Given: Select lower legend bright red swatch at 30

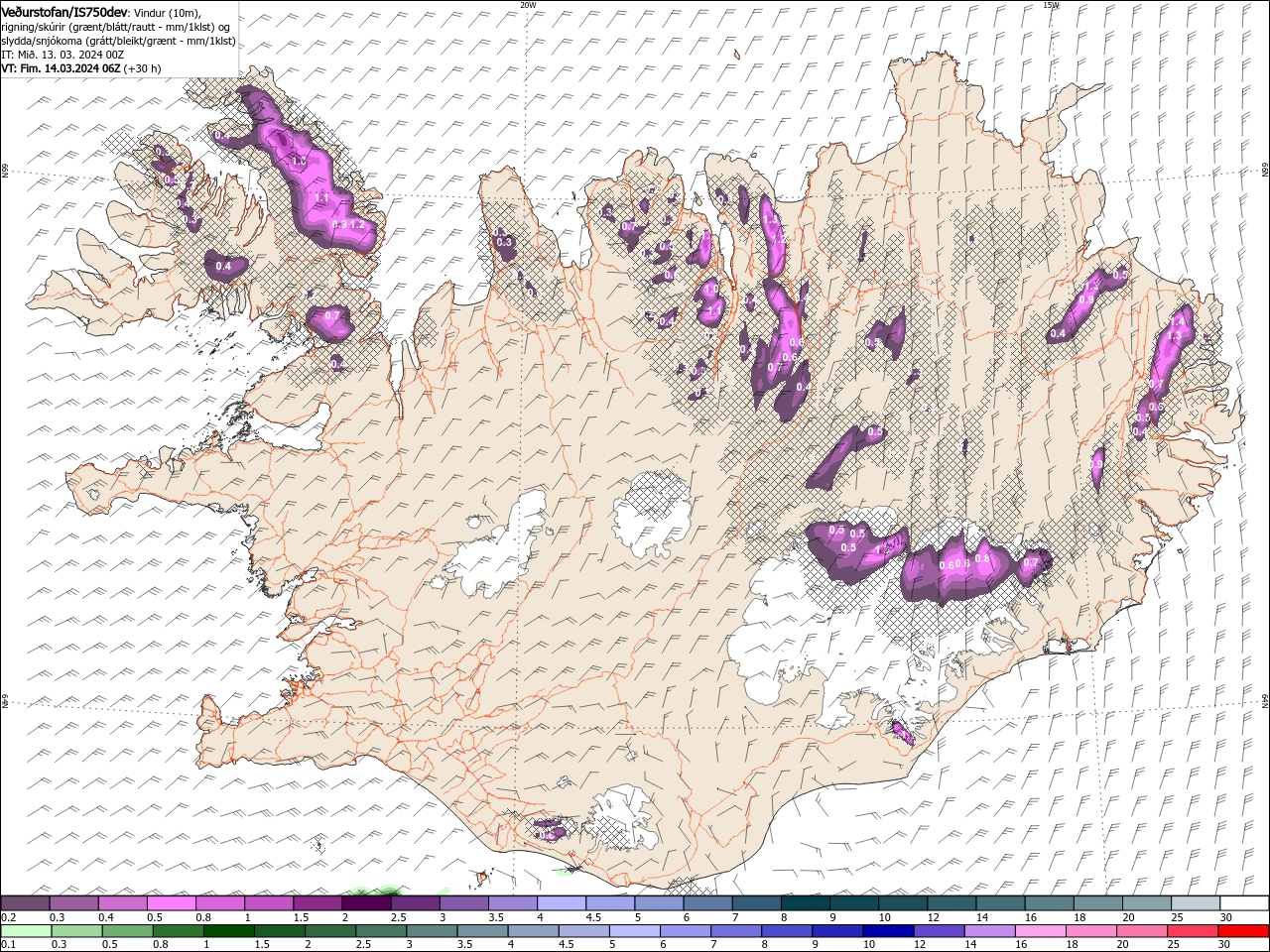Looking at the screenshot, I should [1243, 931].
